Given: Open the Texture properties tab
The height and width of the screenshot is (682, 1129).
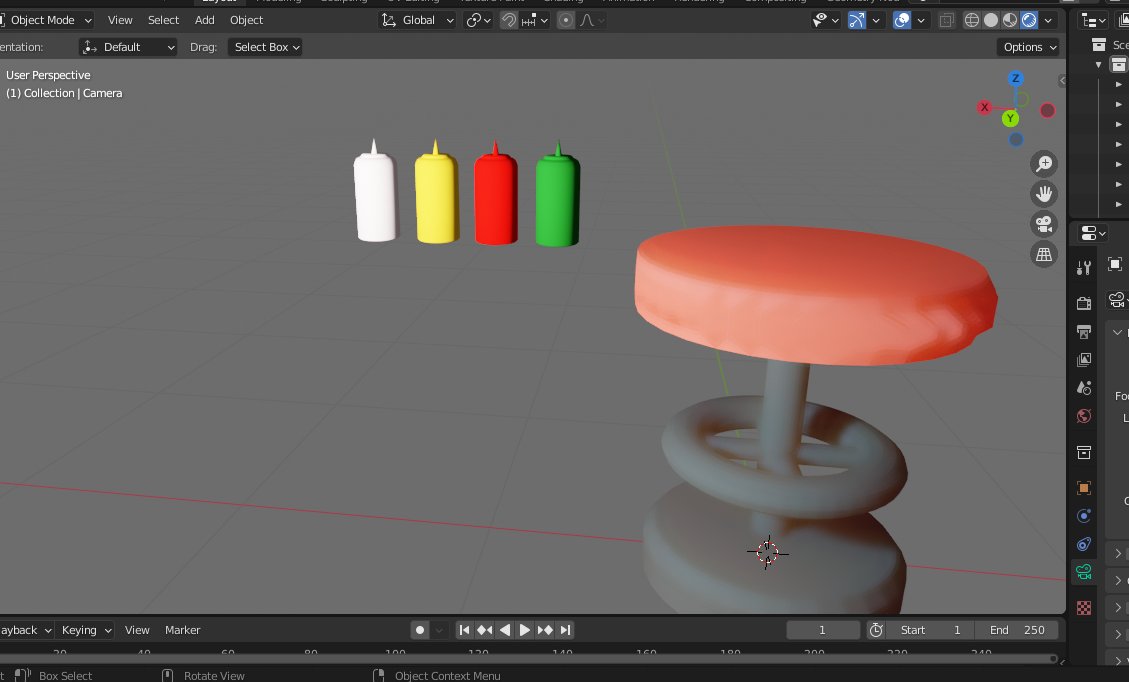Looking at the screenshot, I should (1084, 608).
